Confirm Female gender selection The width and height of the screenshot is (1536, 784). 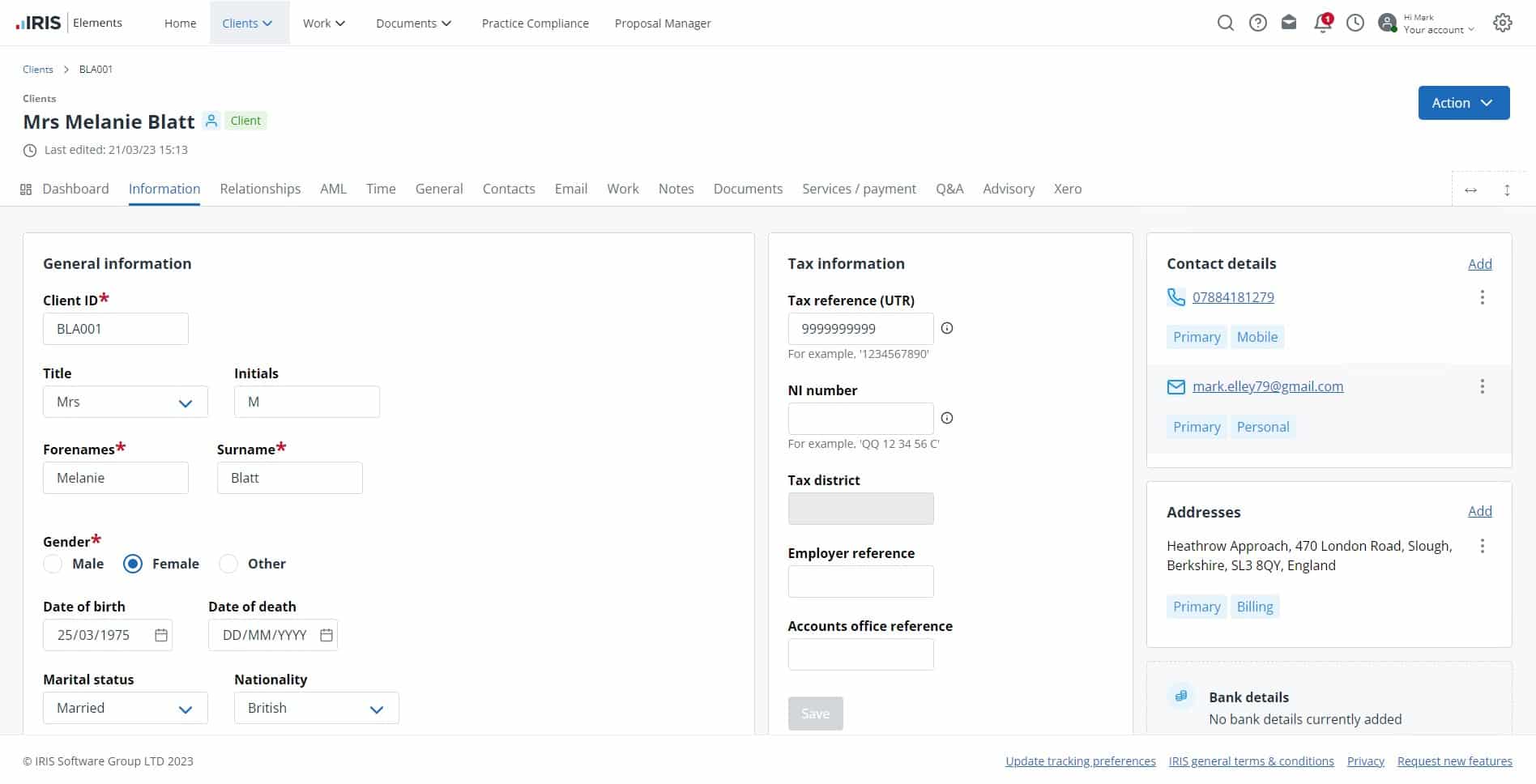132,564
